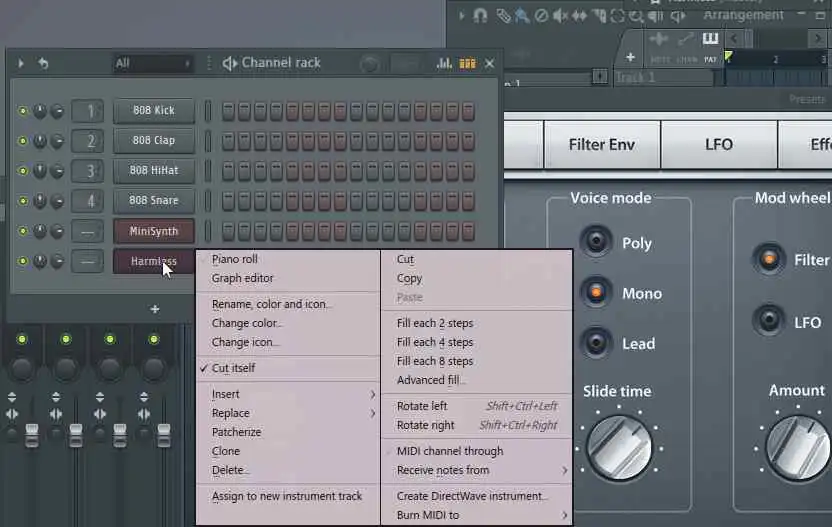
Task: Open the All channel filter dropdown
Action: pos(153,64)
